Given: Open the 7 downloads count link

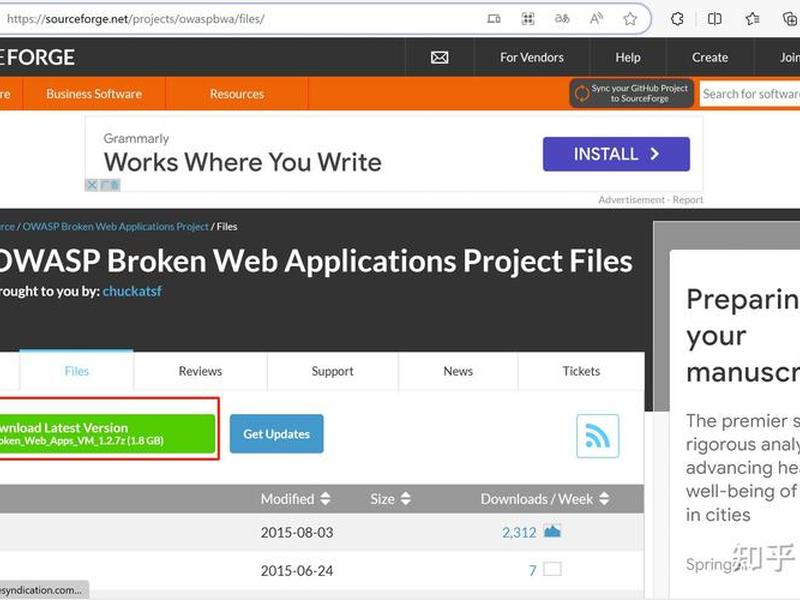Looking at the screenshot, I should [533, 570].
